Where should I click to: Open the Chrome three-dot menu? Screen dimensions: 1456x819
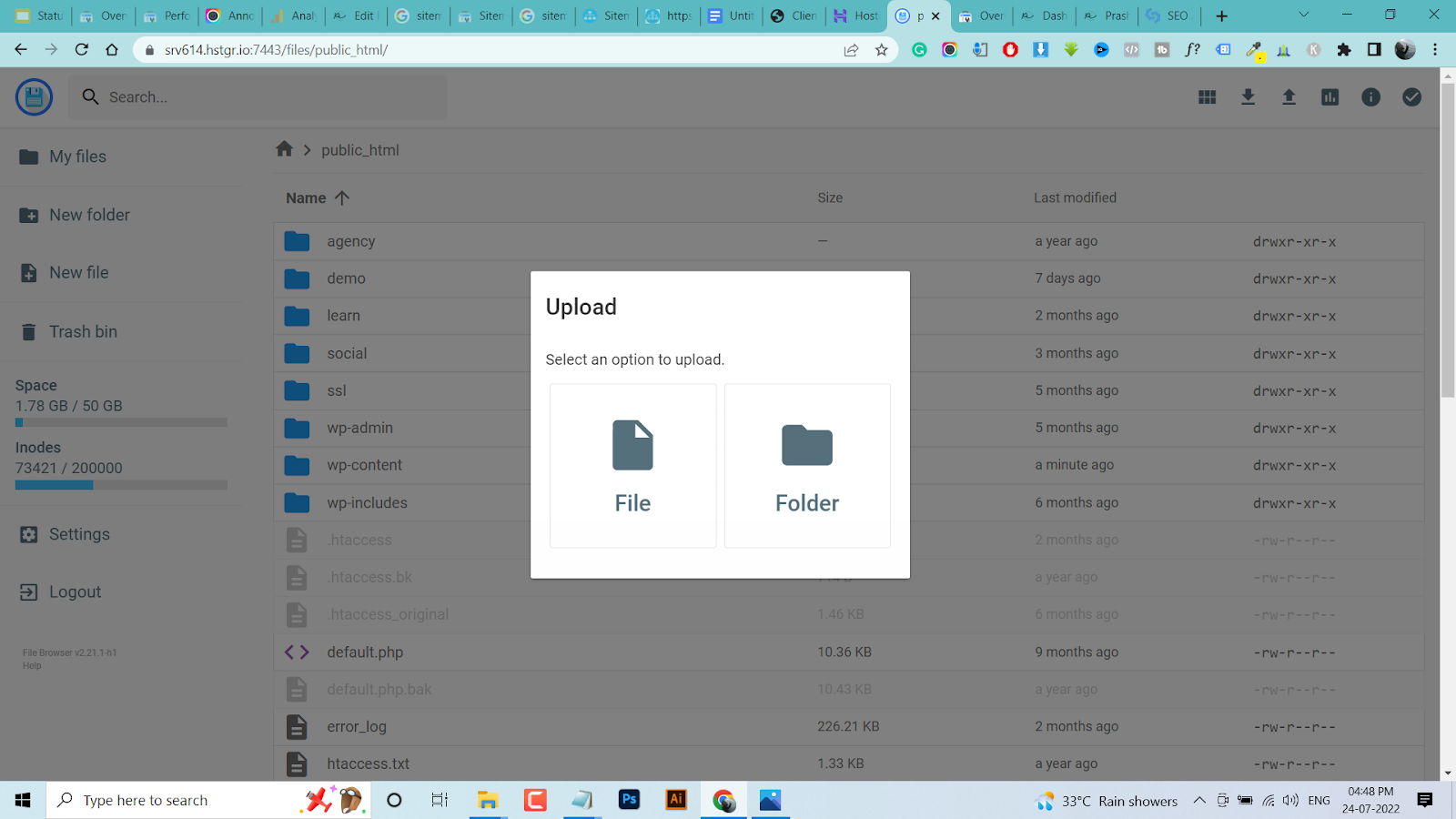[1435, 50]
